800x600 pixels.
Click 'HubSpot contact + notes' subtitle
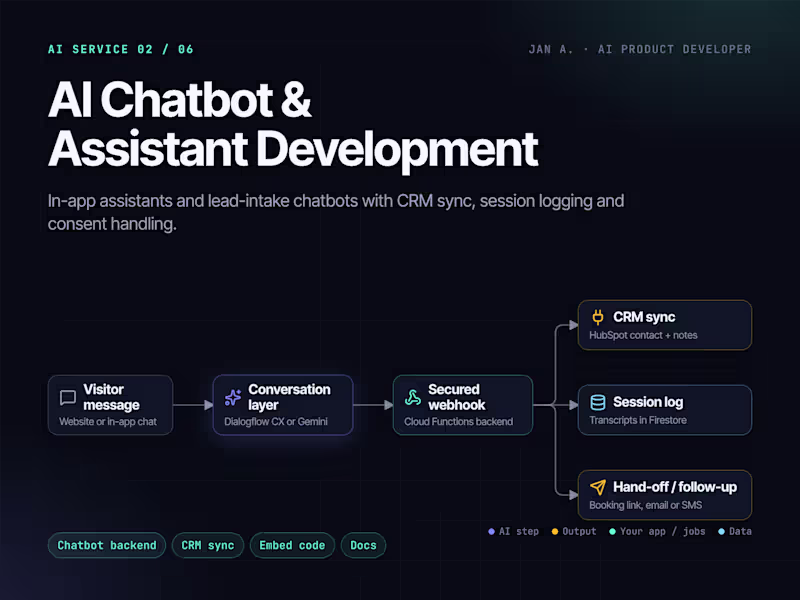(643, 335)
